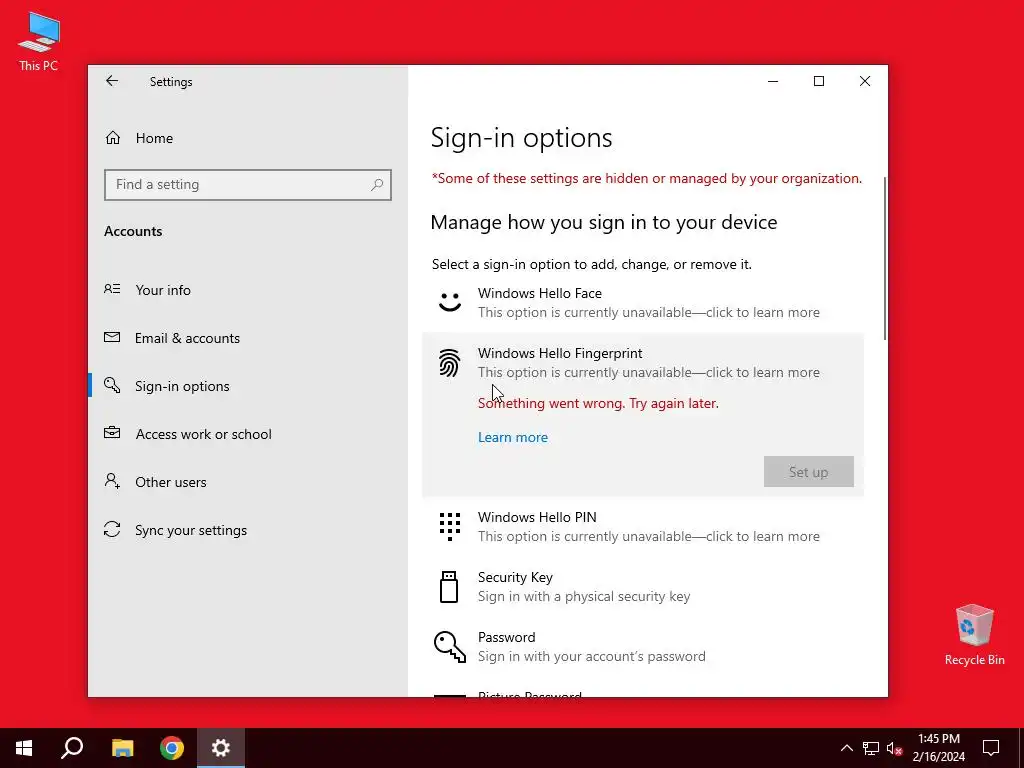This screenshot has height=768, width=1024.
Task: Click the Windows Hello Face smiley icon
Action: pyautogui.click(x=450, y=302)
